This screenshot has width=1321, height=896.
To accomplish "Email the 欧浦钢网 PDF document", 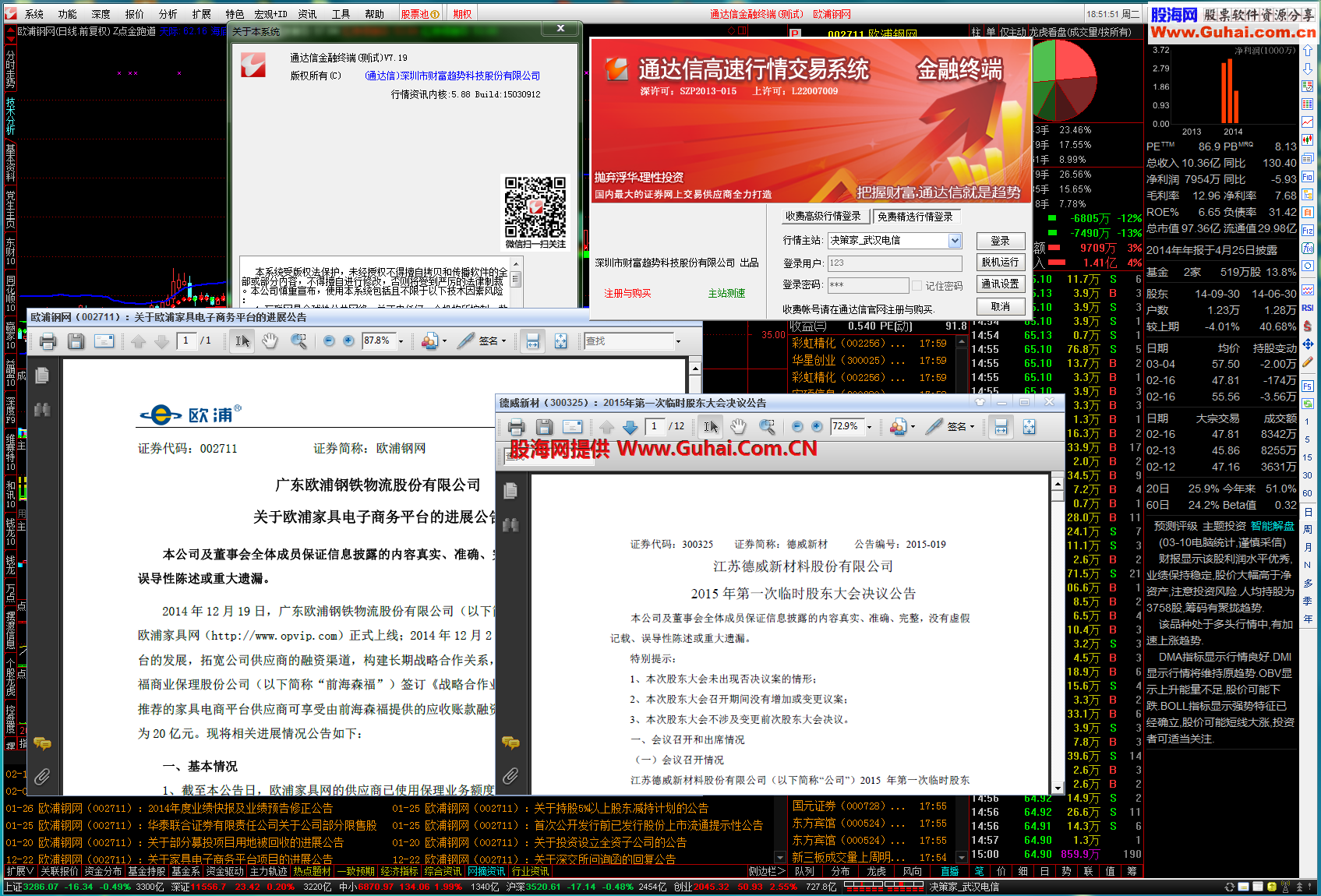I will tap(104, 341).
